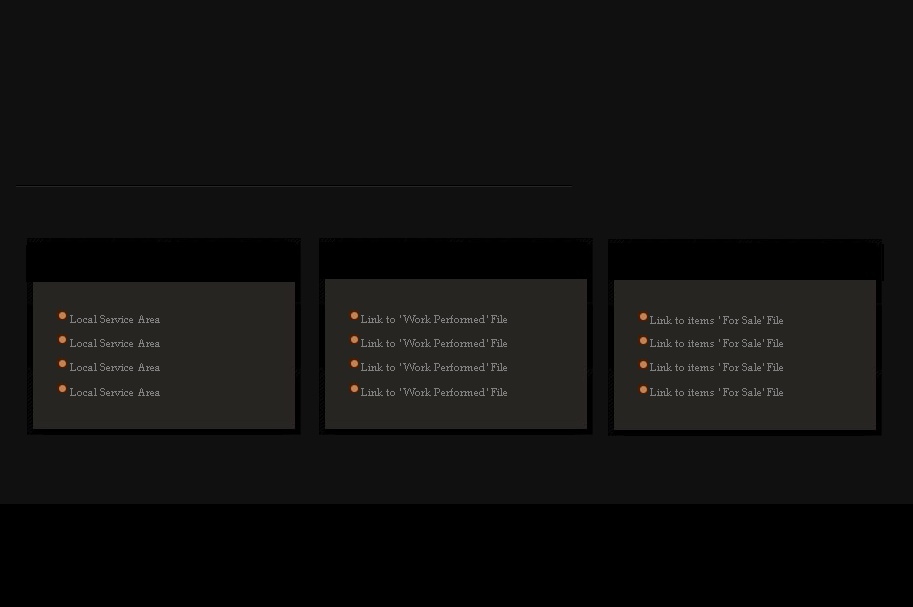Click orange bullet beside first 'Work Performed' link
This screenshot has width=913, height=607.
(x=354, y=316)
